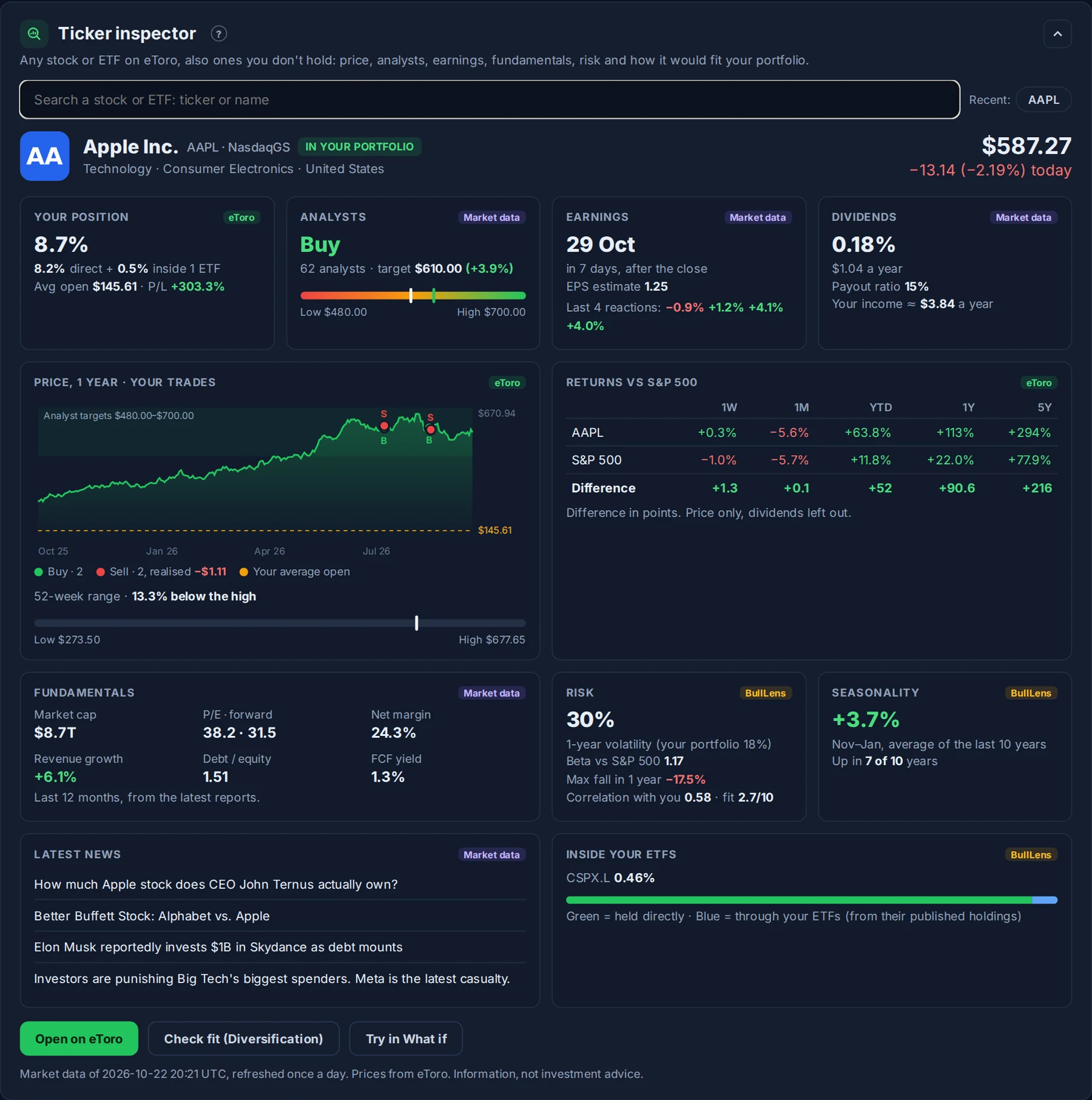Click the eToro badge in Returns vs S&P 500

point(1039,383)
